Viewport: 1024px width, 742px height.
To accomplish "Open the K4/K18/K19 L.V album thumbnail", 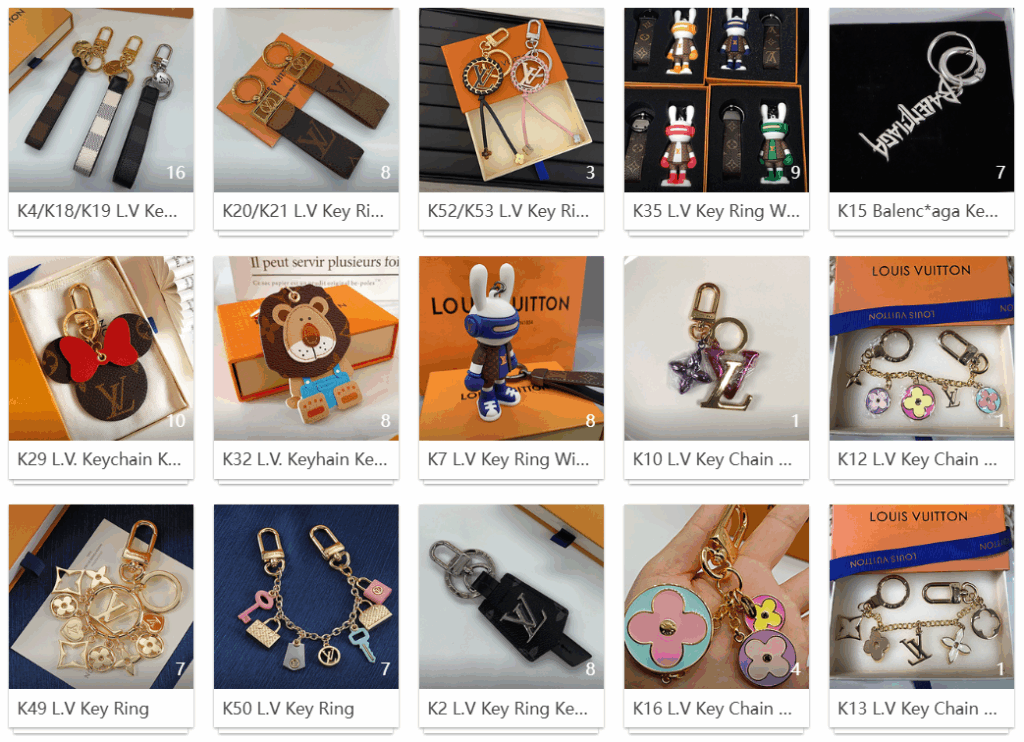I will coord(101,100).
